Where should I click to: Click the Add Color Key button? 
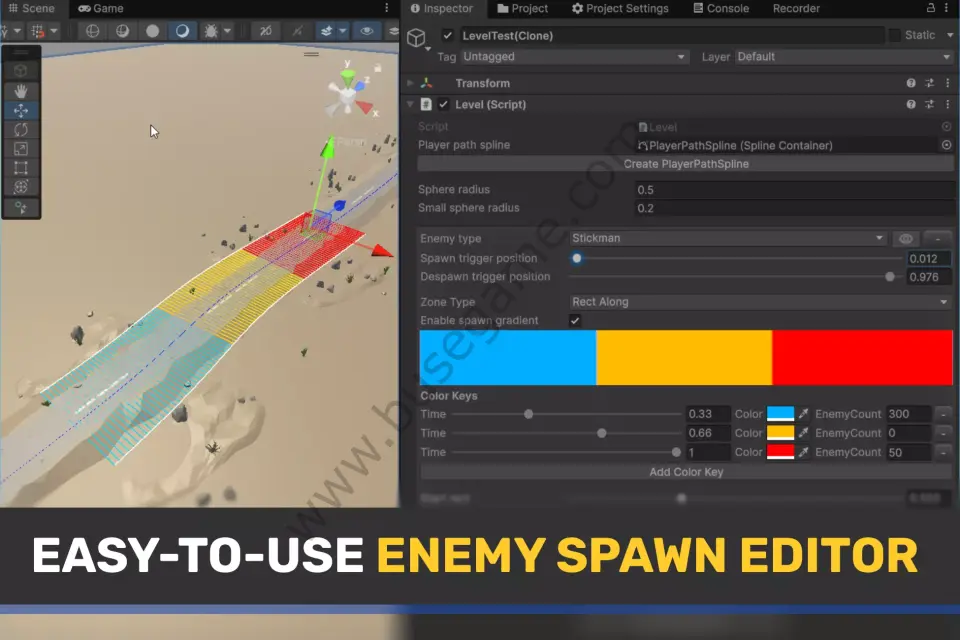[x=685, y=472]
